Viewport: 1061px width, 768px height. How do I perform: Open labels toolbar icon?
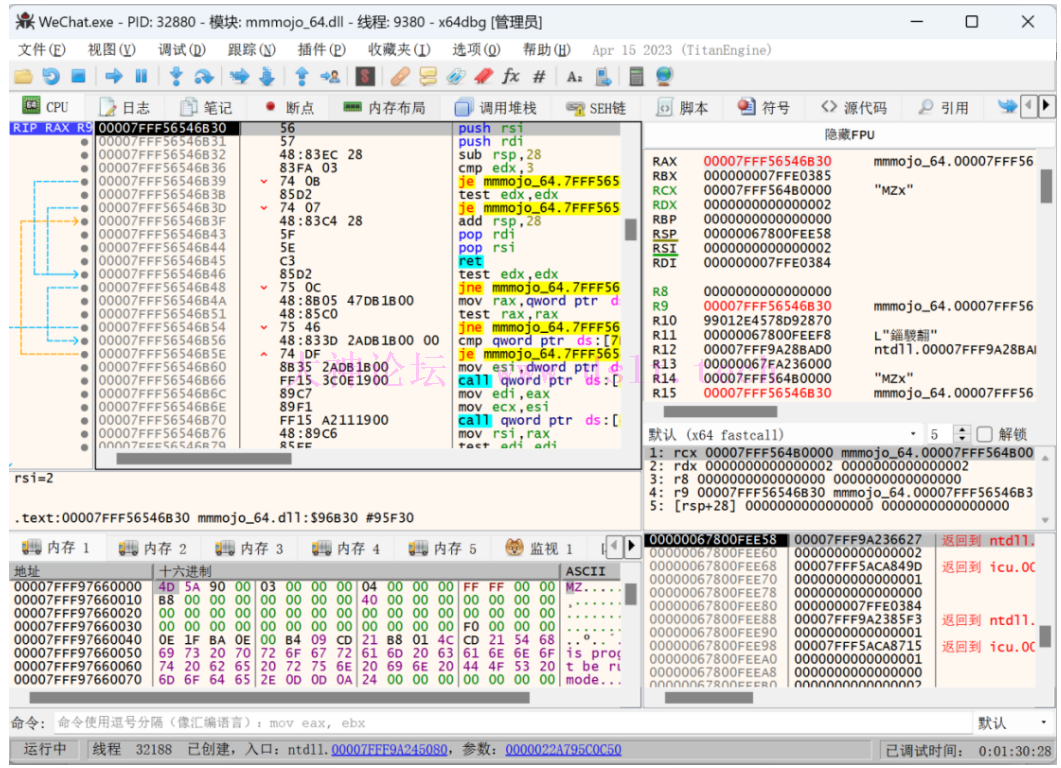456,76
